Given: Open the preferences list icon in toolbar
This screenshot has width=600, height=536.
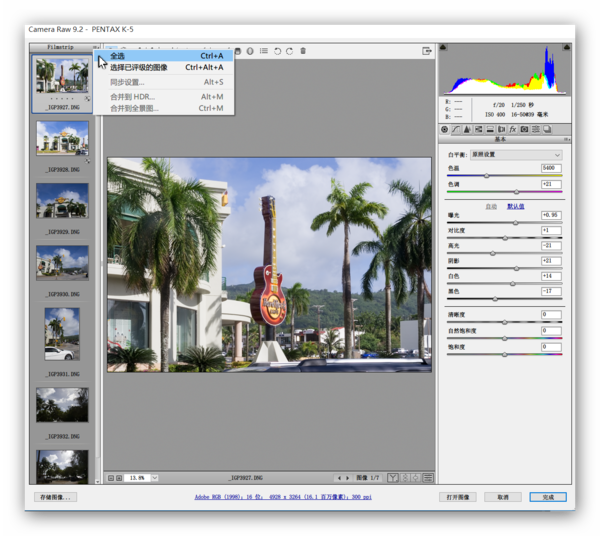Looking at the screenshot, I should (x=263, y=50).
